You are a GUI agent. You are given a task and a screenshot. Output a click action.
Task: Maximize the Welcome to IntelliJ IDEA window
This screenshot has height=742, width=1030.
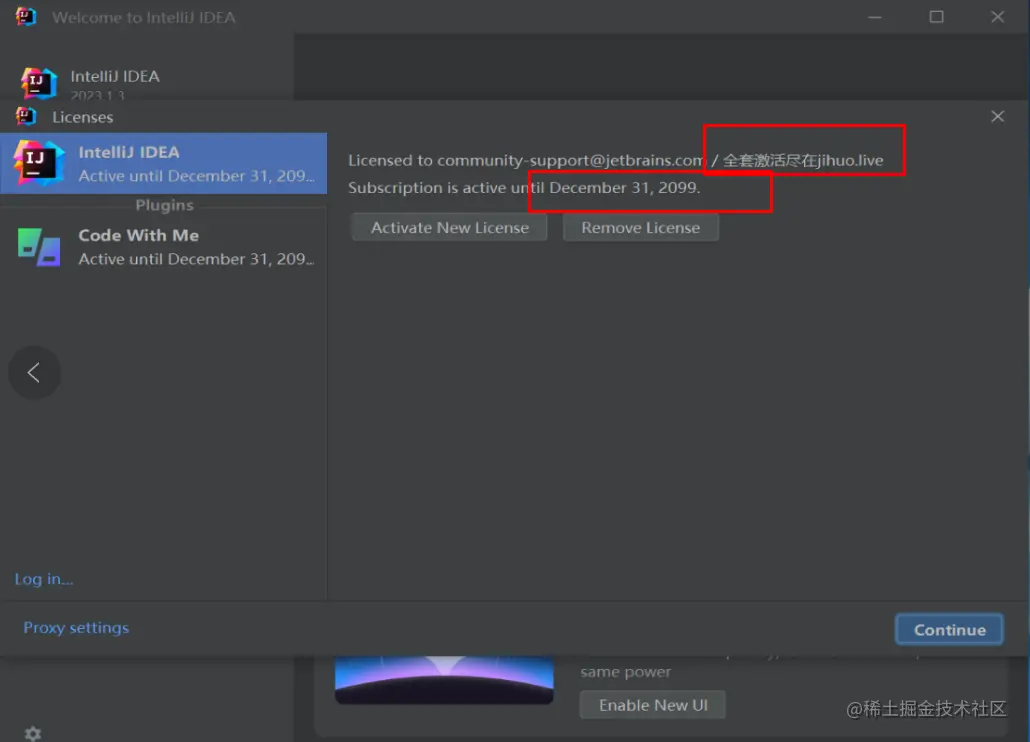pyautogui.click(x=936, y=17)
